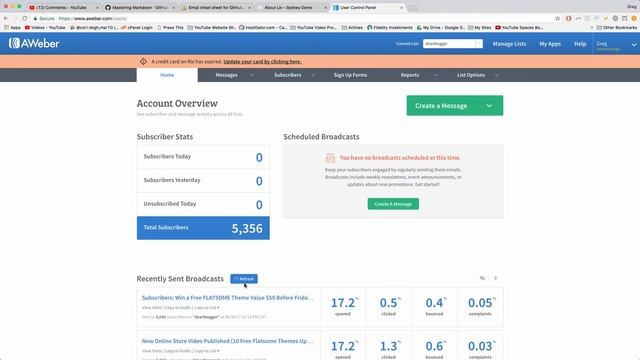The height and width of the screenshot is (360, 640).
Task: Click the Subscribers Today count
Action: (259, 158)
